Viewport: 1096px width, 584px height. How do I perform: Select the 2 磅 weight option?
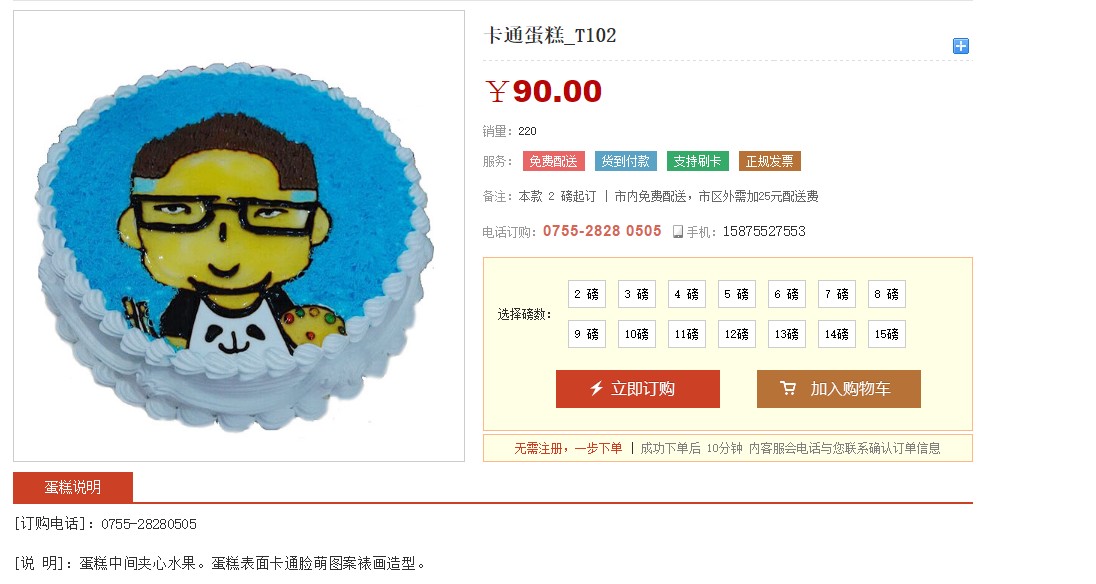[x=586, y=294]
